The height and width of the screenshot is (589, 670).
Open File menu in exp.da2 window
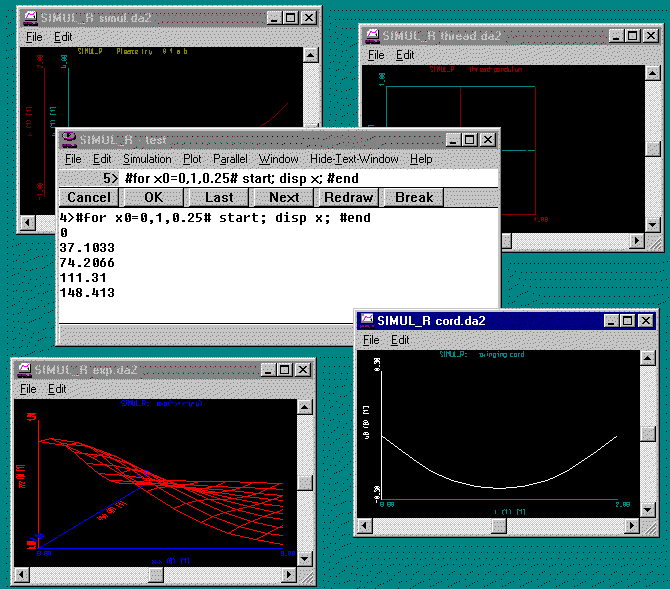click(x=28, y=389)
